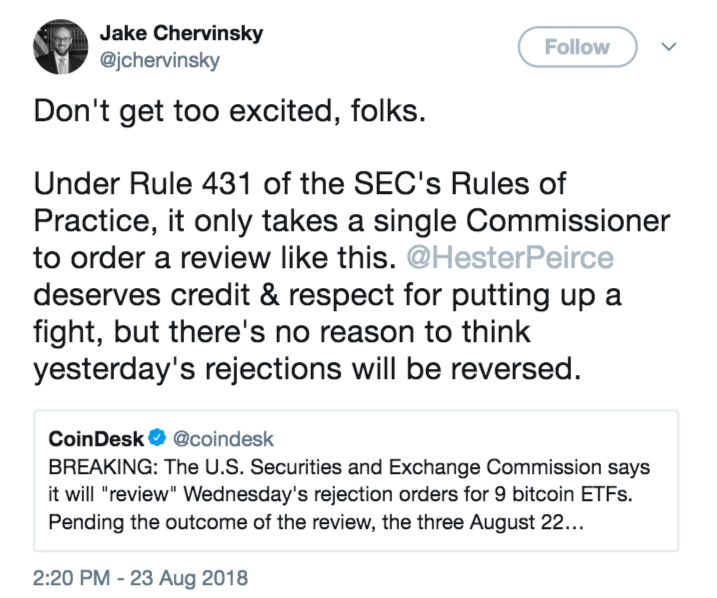Open the Jake Chervinsky display name link
This screenshot has height=598, width=717.
182,34
